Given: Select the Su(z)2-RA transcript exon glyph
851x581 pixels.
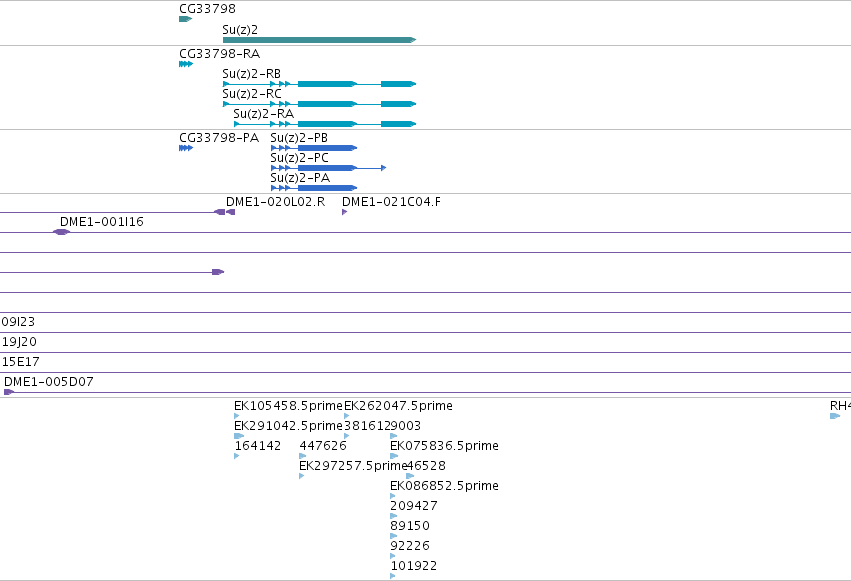Looking at the screenshot, I should point(325,124).
